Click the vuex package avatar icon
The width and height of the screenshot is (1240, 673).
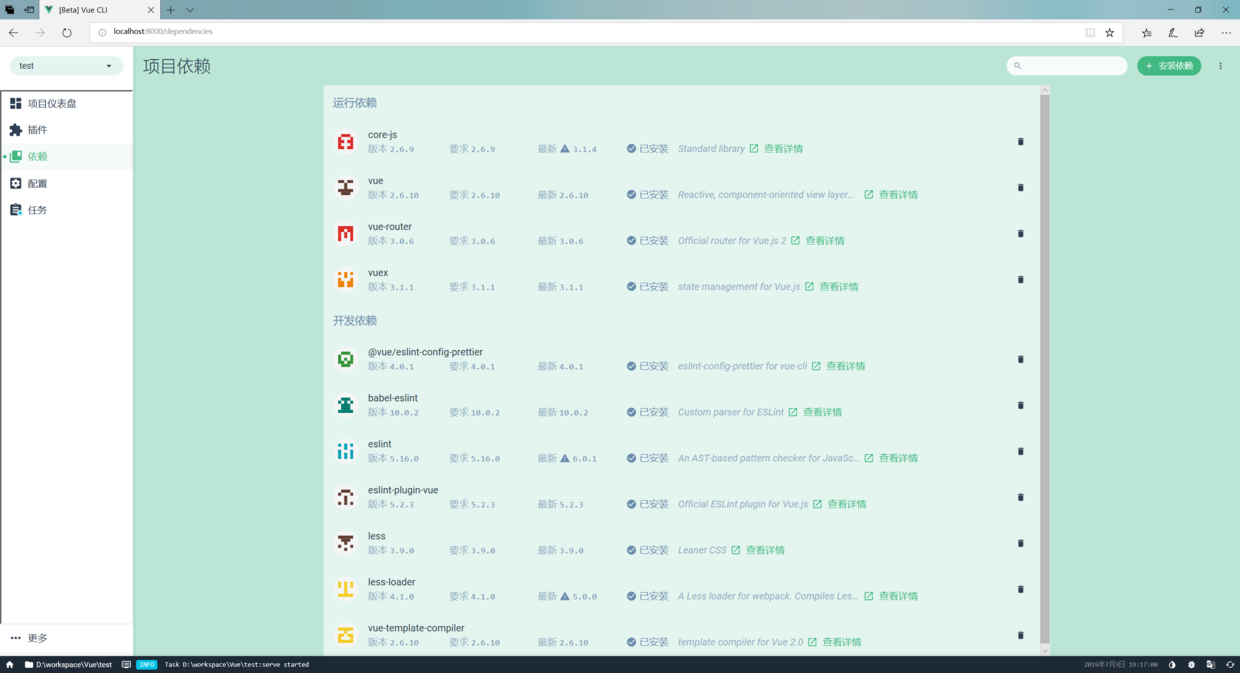pos(345,280)
